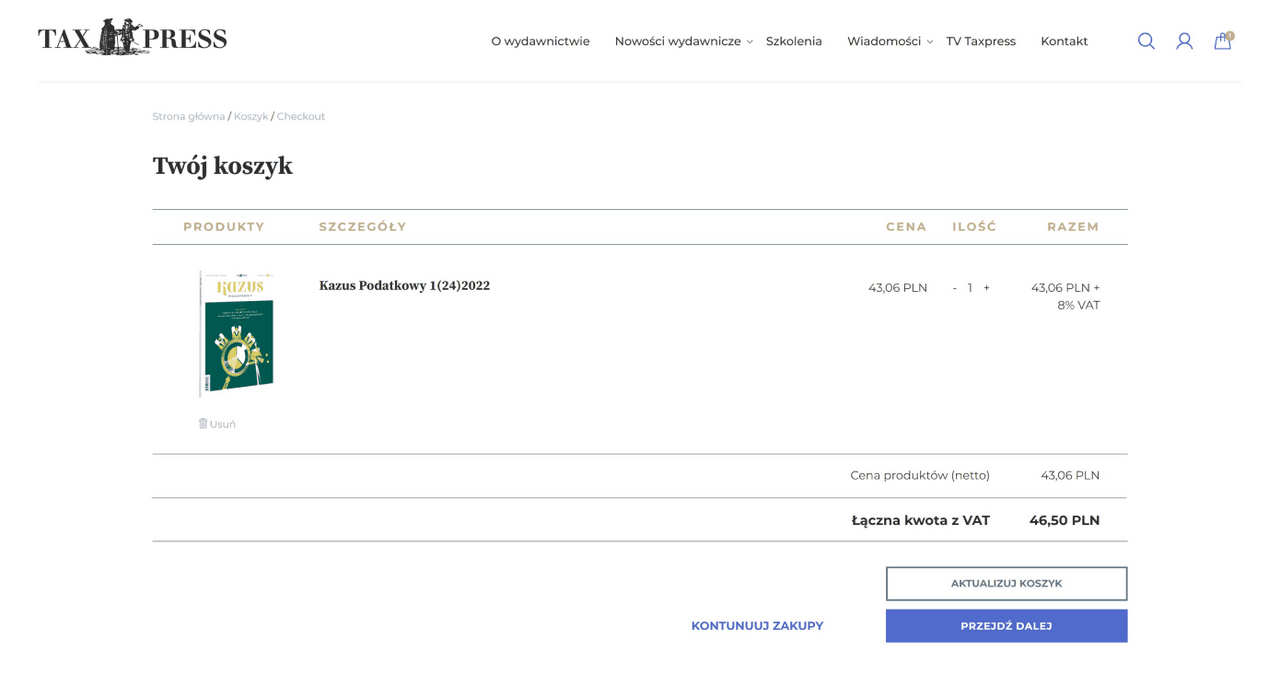Click the Aktualizuj koszyk button

click(x=1006, y=584)
